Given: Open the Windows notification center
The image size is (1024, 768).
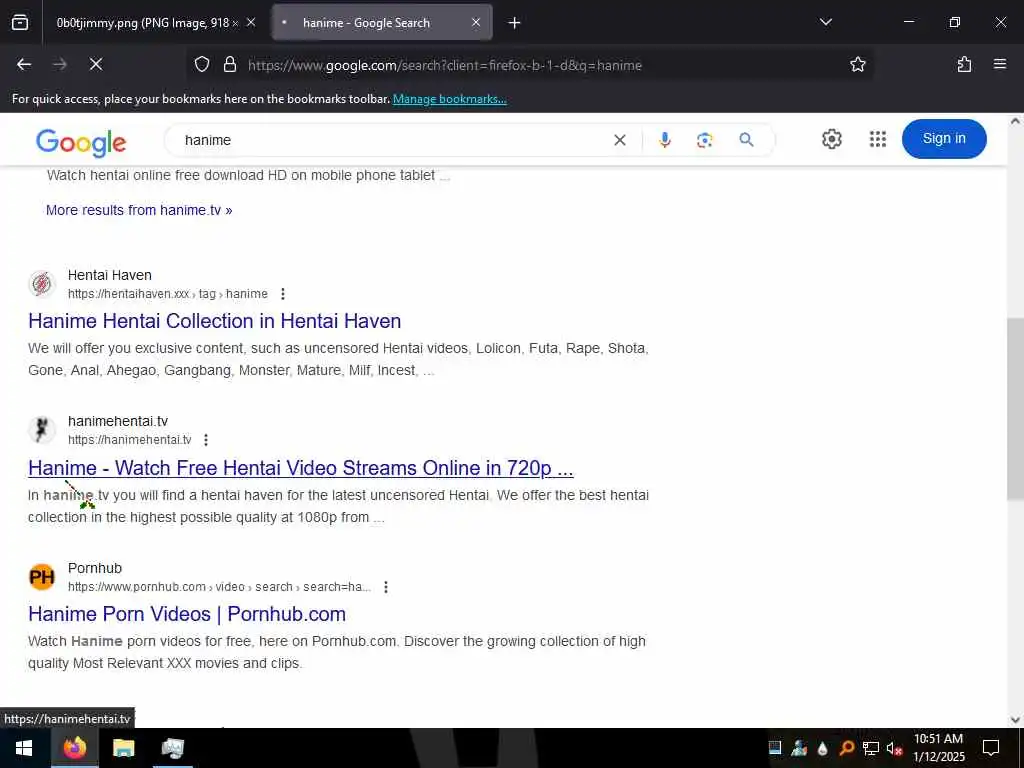Looking at the screenshot, I should coord(991,748).
